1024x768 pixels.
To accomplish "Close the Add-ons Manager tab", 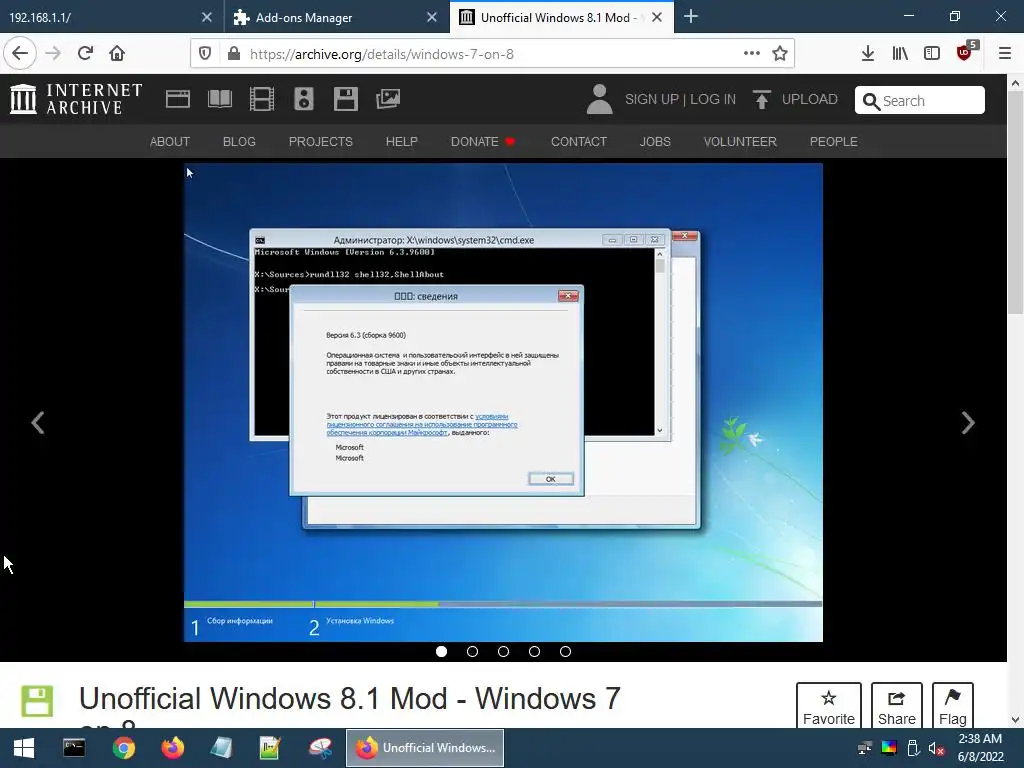I will [x=432, y=18].
